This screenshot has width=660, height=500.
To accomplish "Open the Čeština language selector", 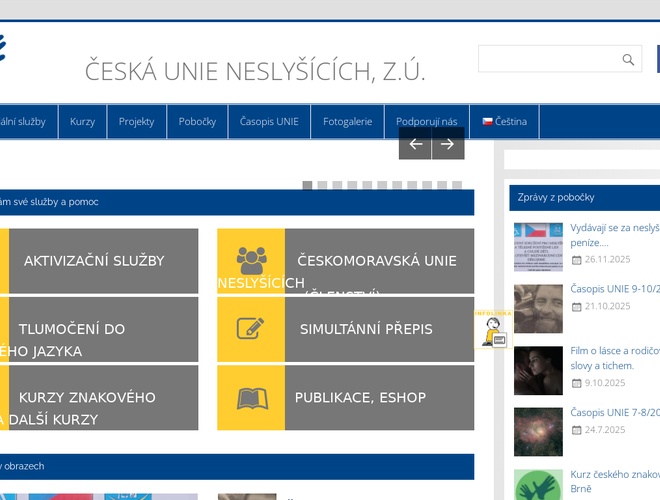I will pos(510,122).
